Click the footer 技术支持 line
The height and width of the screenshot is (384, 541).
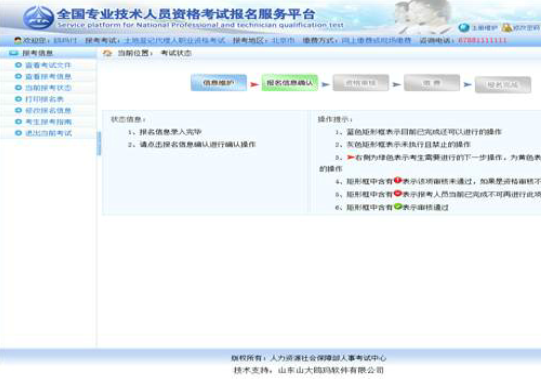coord(308,371)
